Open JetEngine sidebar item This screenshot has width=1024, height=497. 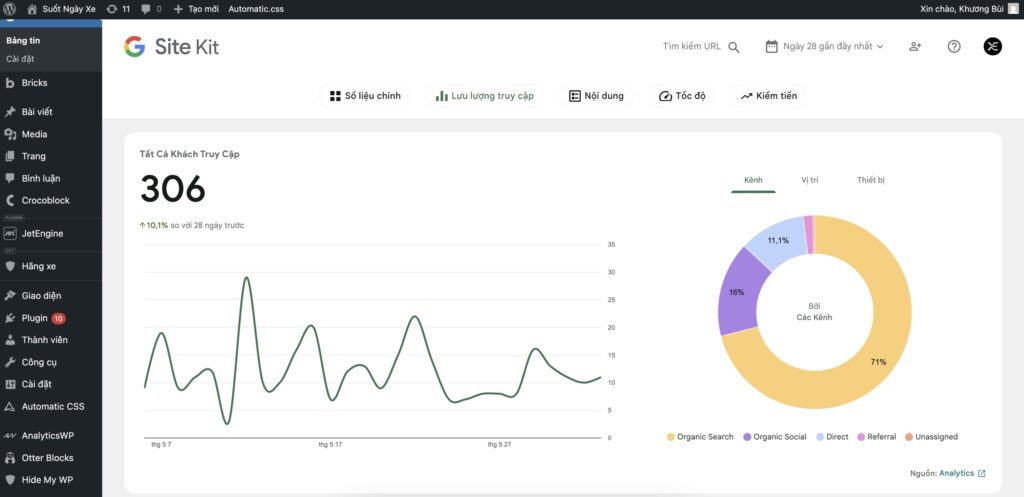(42, 233)
